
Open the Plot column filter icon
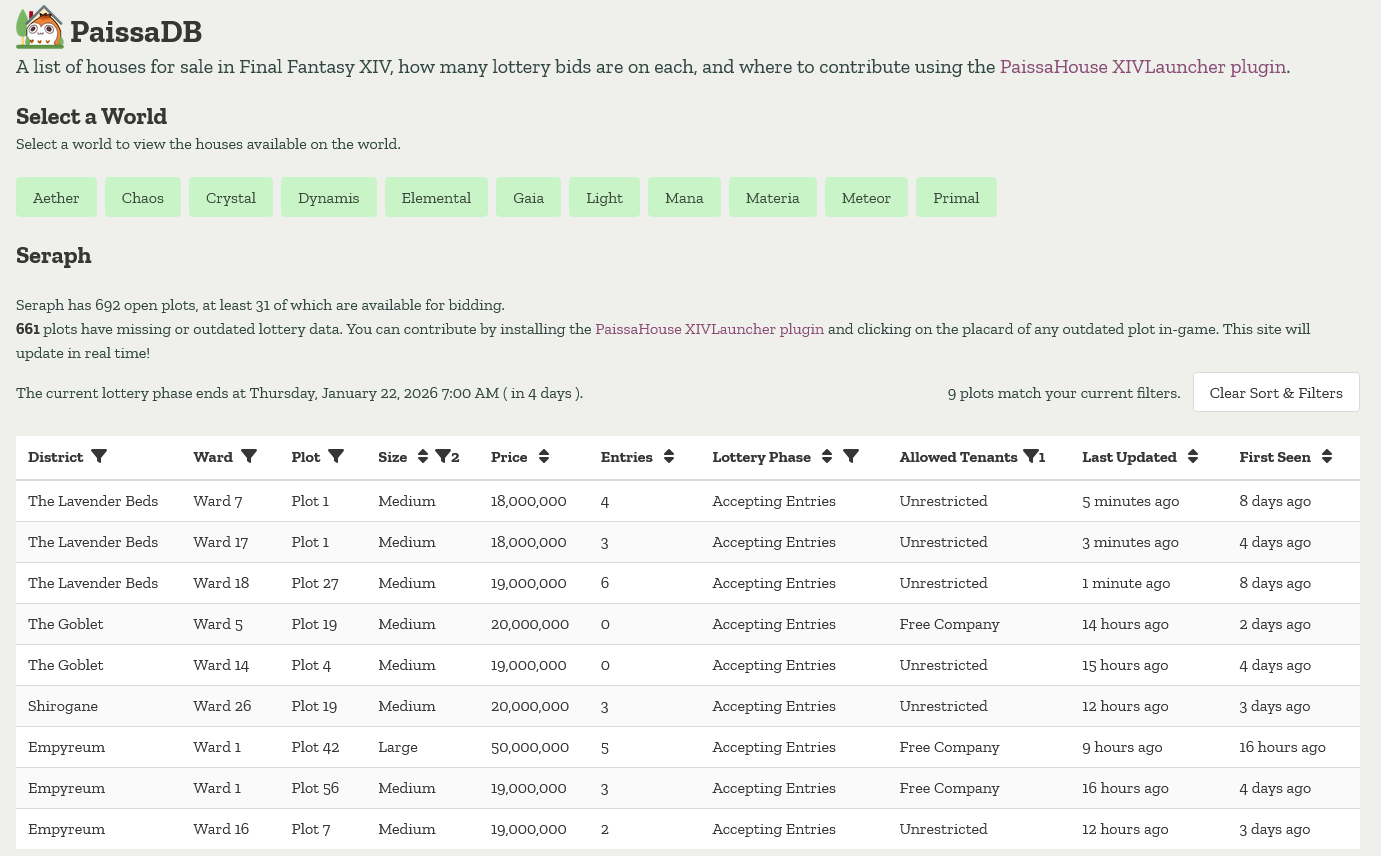(x=336, y=457)
